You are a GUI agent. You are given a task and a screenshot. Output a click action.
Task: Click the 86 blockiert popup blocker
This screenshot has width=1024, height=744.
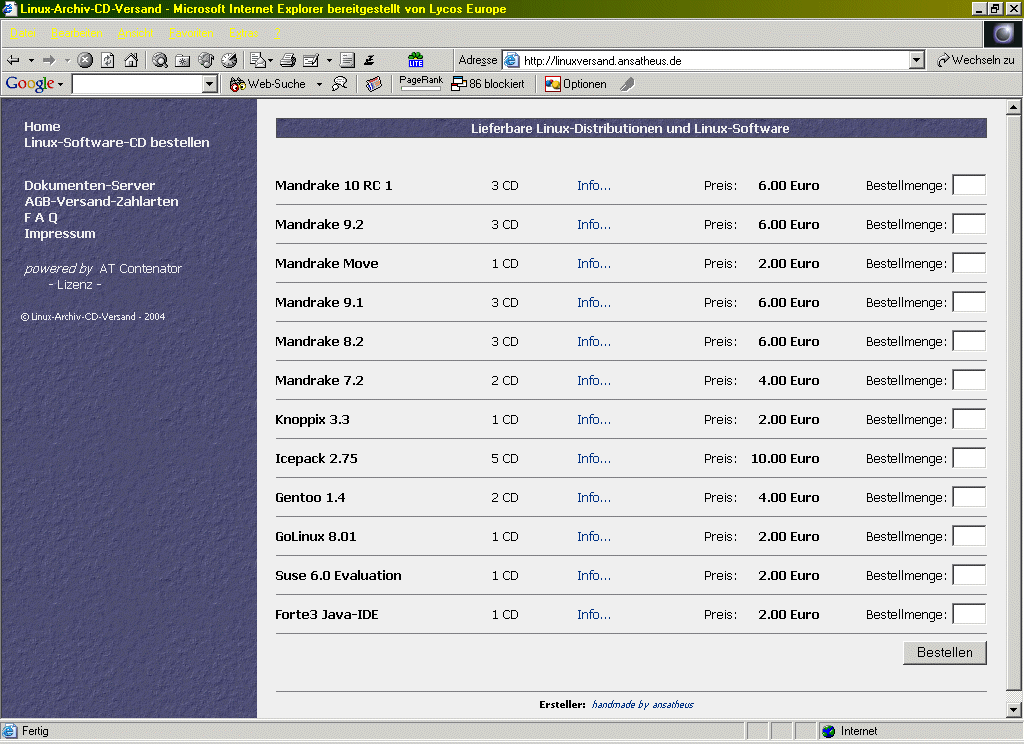[488, 84]
